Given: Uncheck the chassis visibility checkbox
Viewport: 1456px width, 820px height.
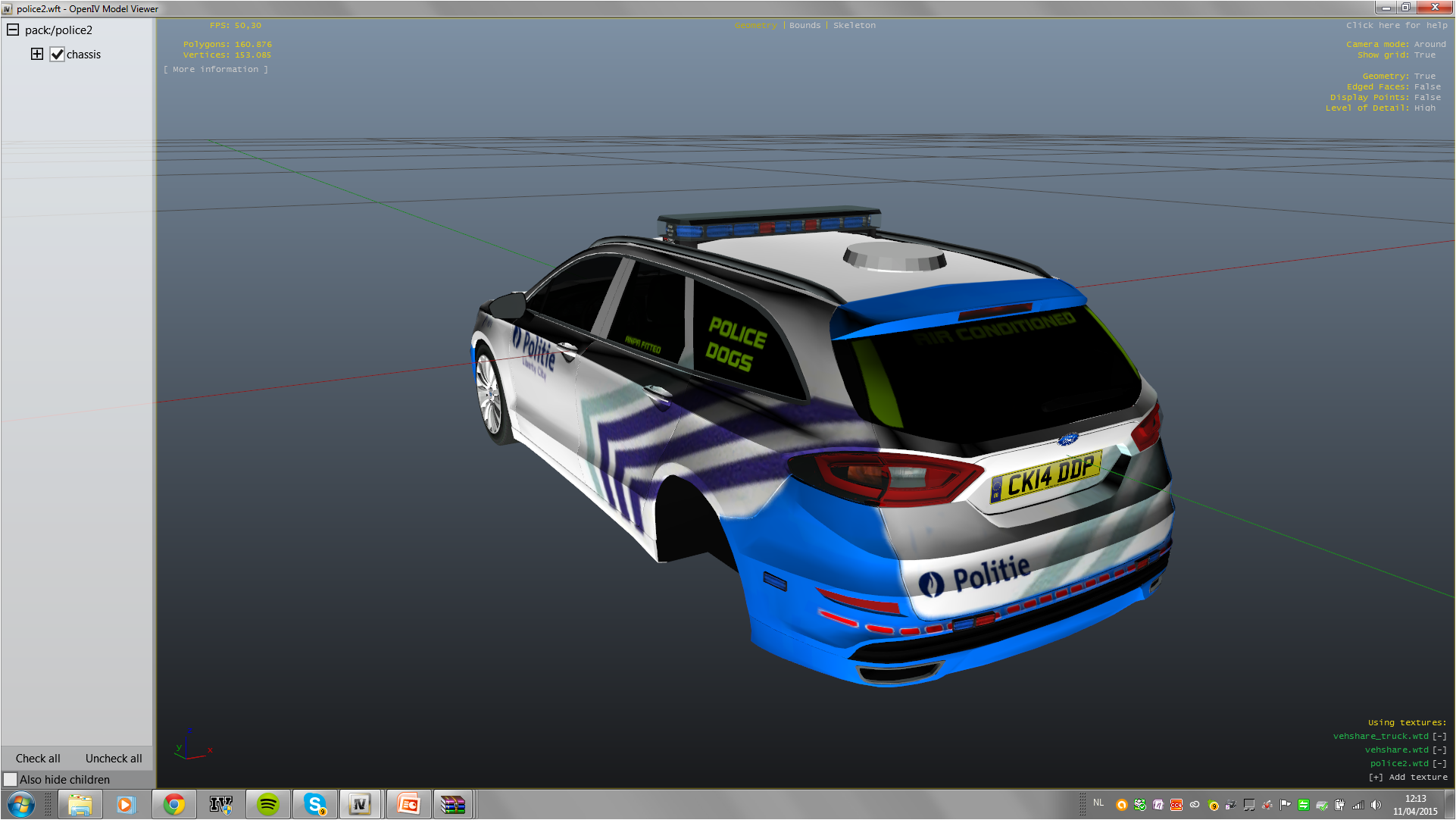Looking at the screenshot, I should point(57,54).
